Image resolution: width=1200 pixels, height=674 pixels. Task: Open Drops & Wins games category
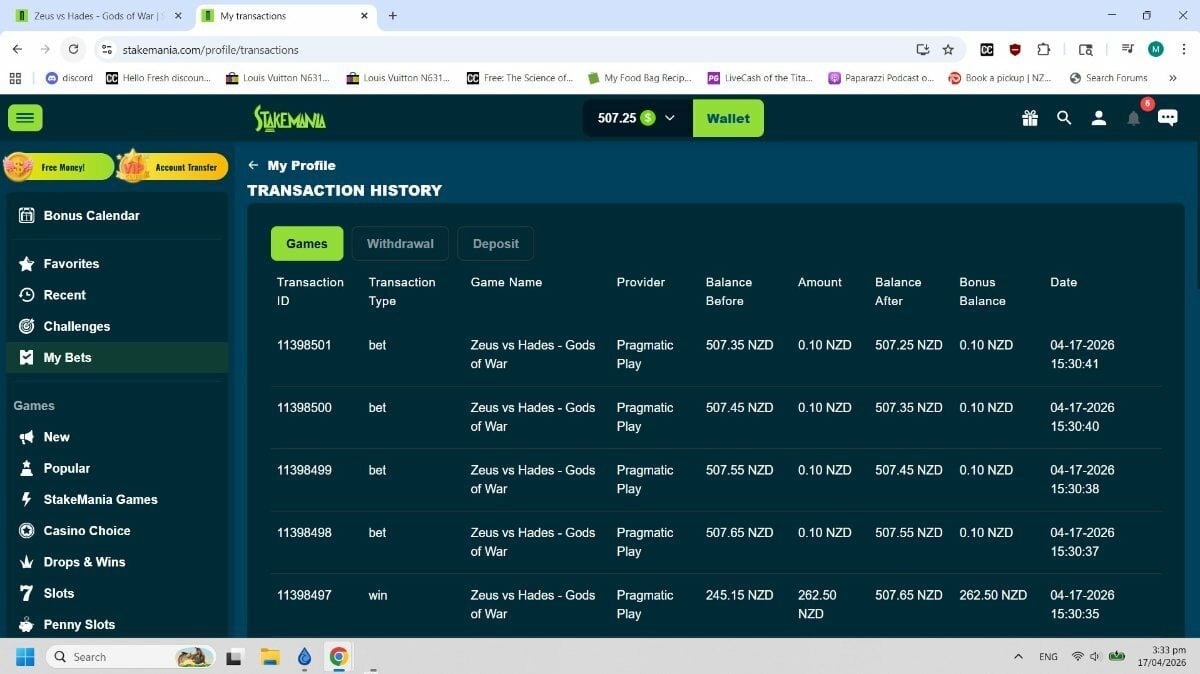pyautogui.click(x=84, y=562)
